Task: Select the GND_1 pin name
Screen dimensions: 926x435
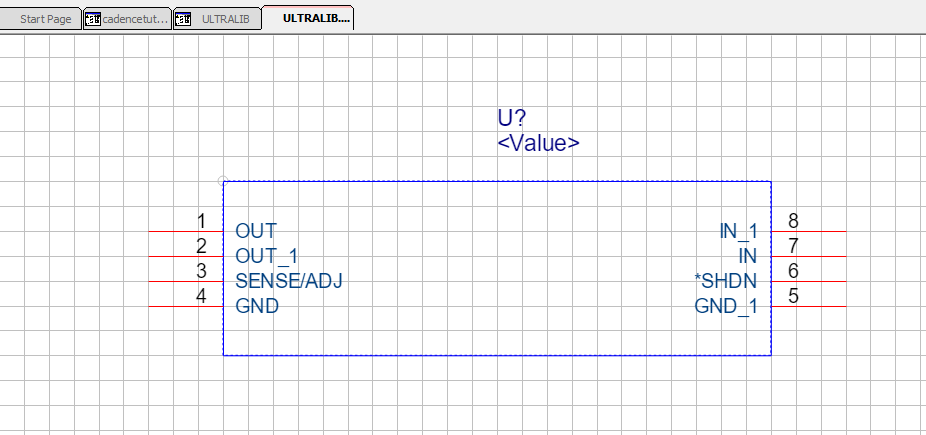Action: (x=726, y=306)
